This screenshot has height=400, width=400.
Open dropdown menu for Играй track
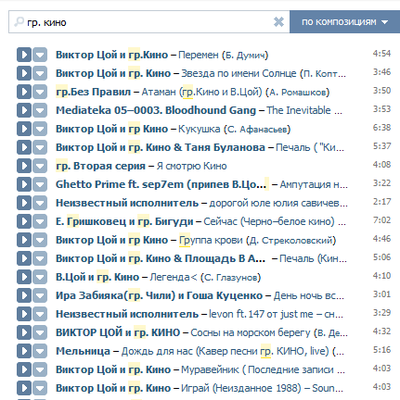click(x=40, y=388)
